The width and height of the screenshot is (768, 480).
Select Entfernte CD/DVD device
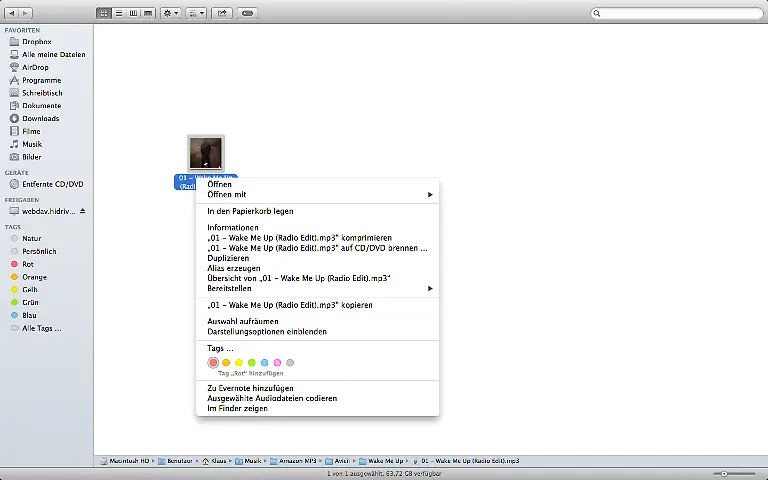[47, 184]
